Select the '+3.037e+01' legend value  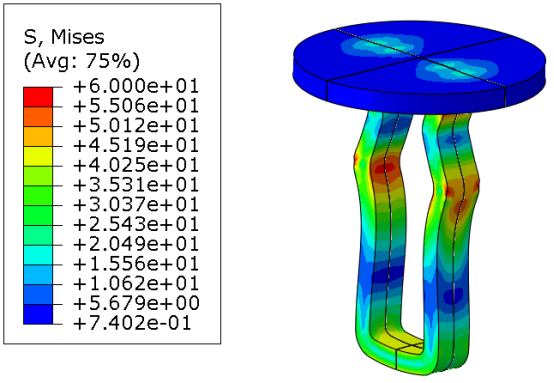click(136, 205)
